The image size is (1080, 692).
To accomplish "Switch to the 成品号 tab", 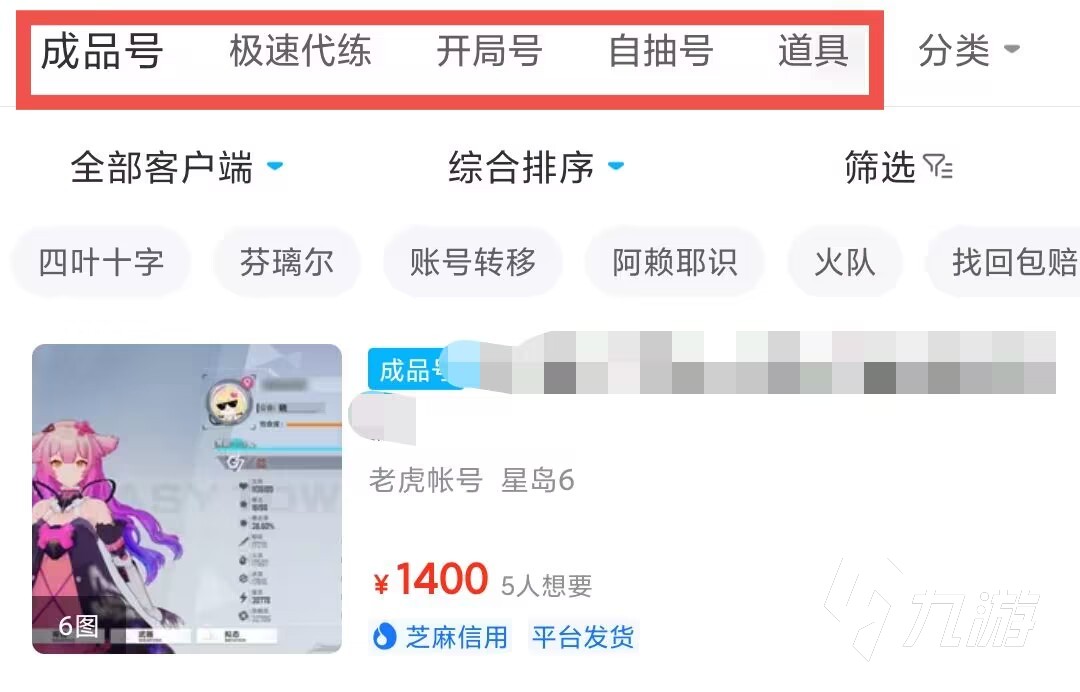I will click(x=101, y=52).
